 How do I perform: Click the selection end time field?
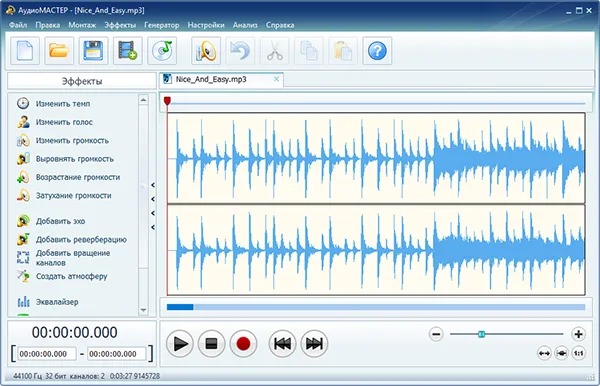(117, 354)
